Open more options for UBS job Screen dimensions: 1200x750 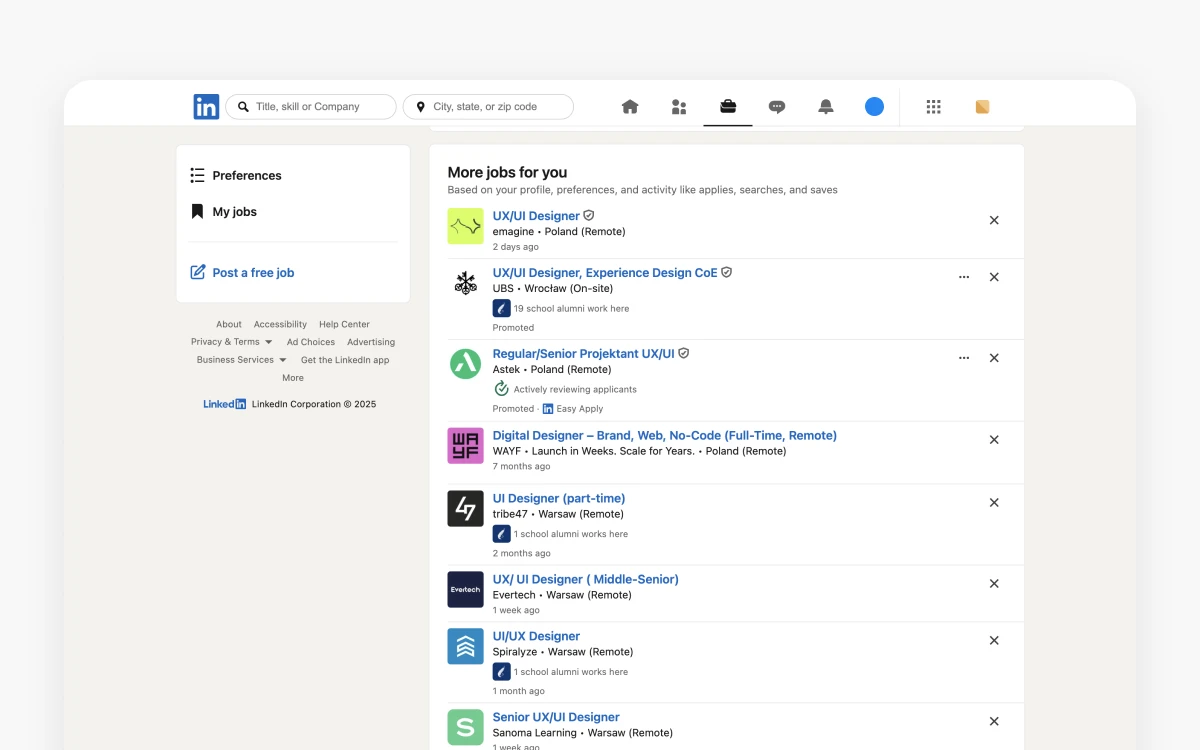[964, 277]
